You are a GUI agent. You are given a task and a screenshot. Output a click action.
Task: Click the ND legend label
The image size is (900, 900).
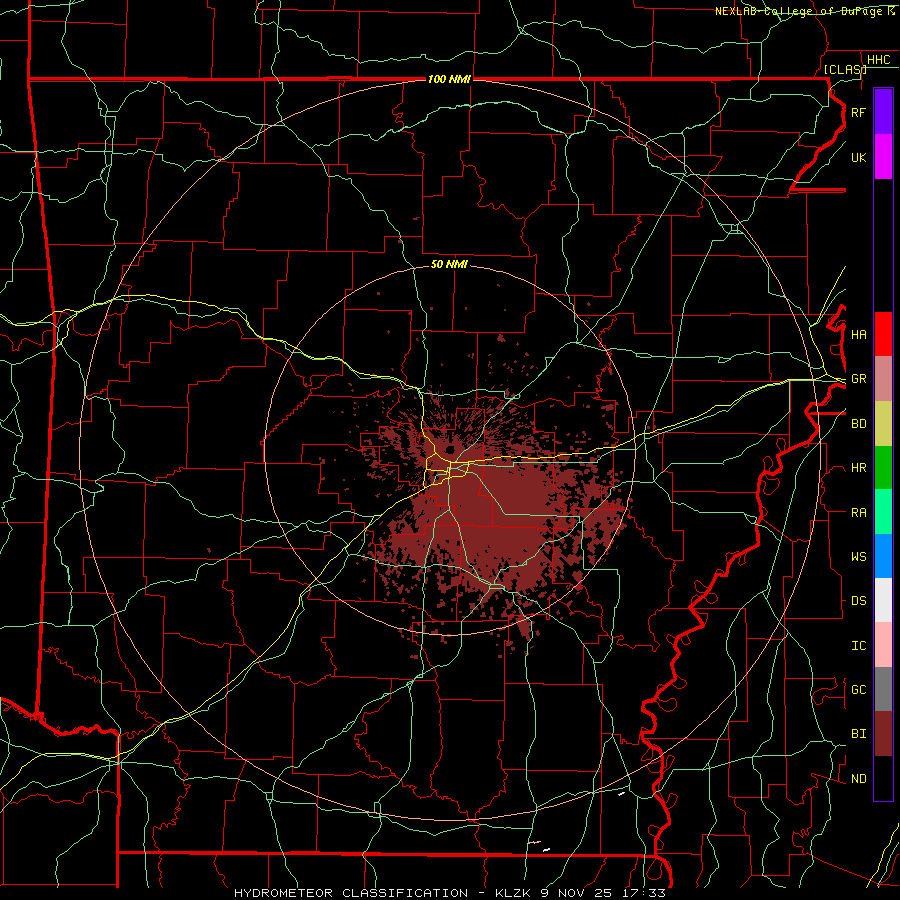click(x=858, y=778)
